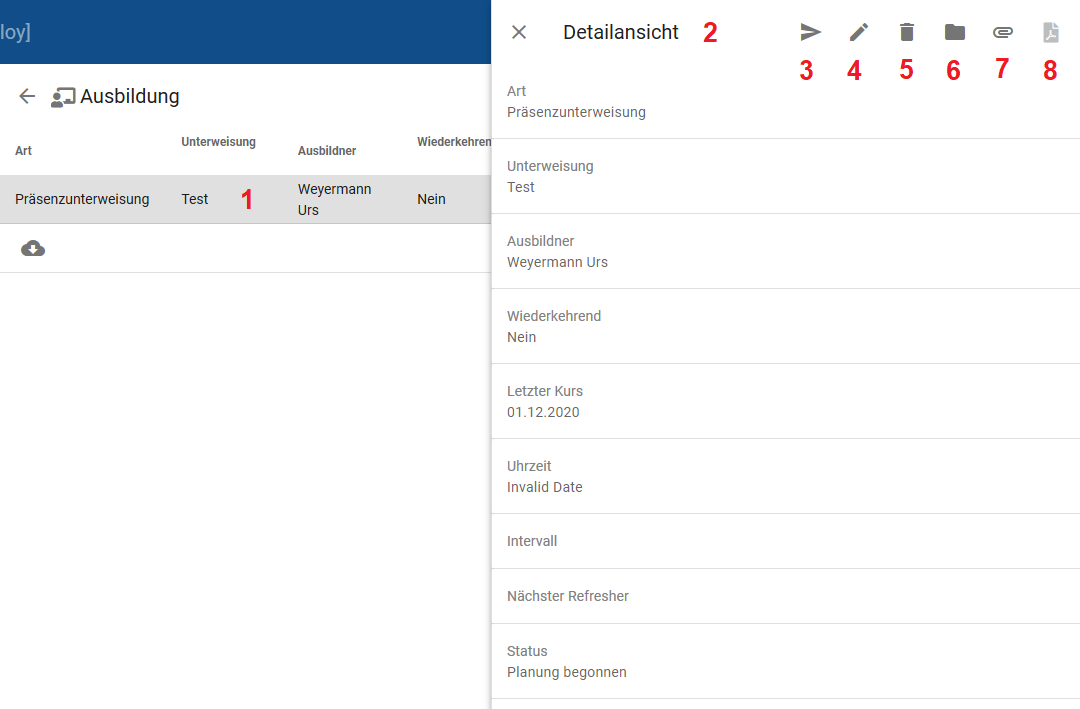Click the PDF export icon
Image resolution: width=1080 pixels, height=709 pixels.
pyautogui.click(x=1050, y=32)
